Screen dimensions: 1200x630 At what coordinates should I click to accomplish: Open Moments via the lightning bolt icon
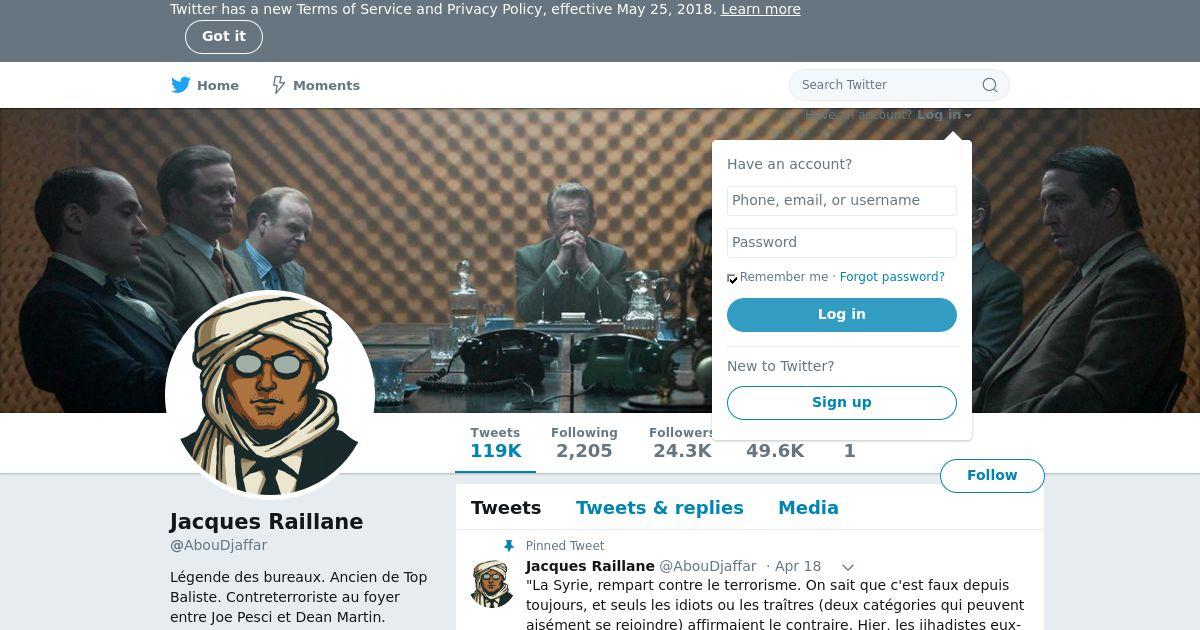pos(279,85)
